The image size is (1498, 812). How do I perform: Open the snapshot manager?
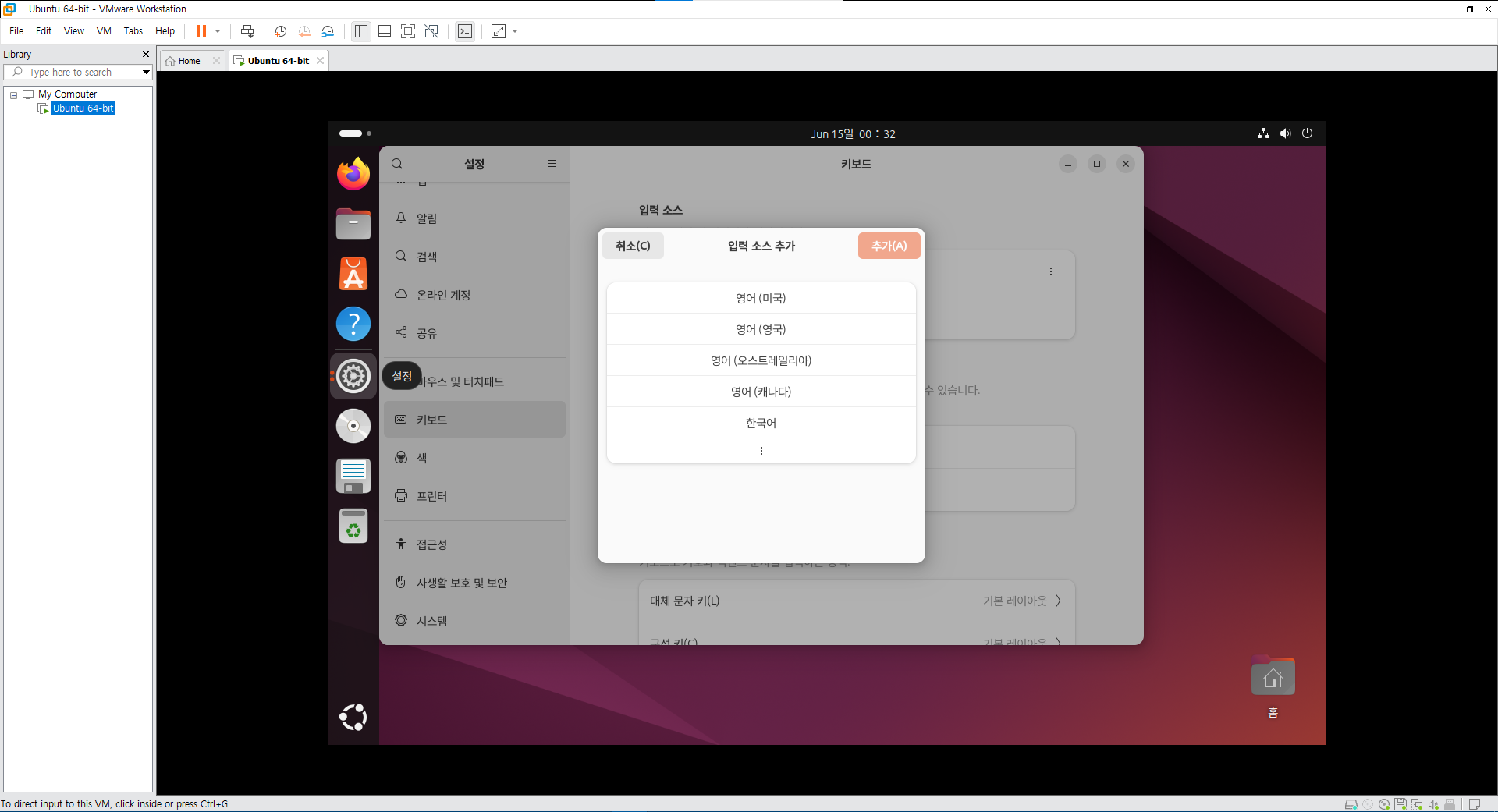point(328,31)
